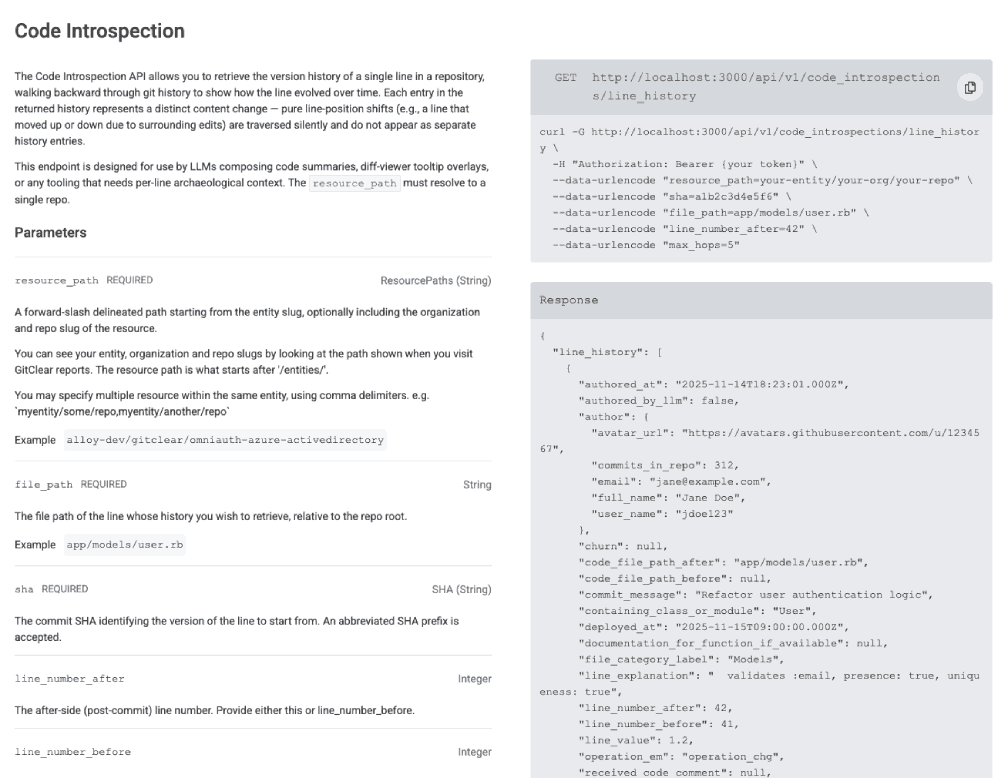Click the line_number_after parameter name

[x=69, y=679]
